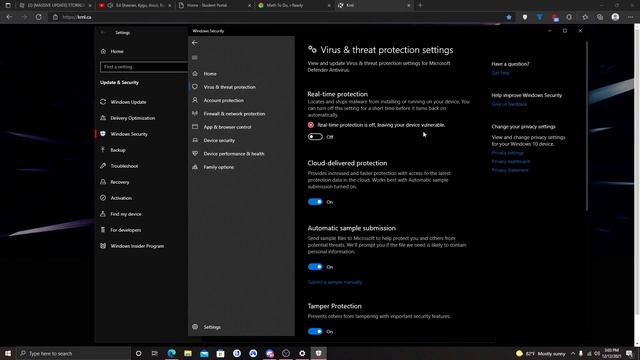Open Privacy settings link

tap(507, 153)
